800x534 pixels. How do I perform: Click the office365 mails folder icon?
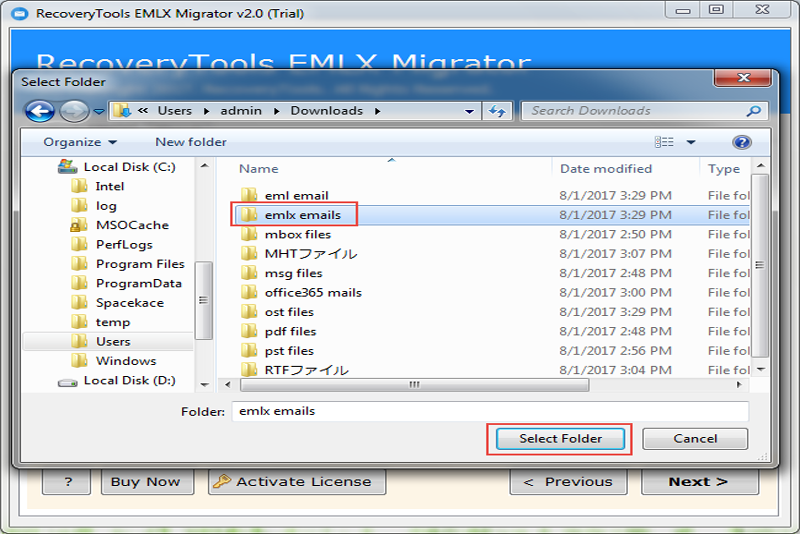(x=249, y=292)
